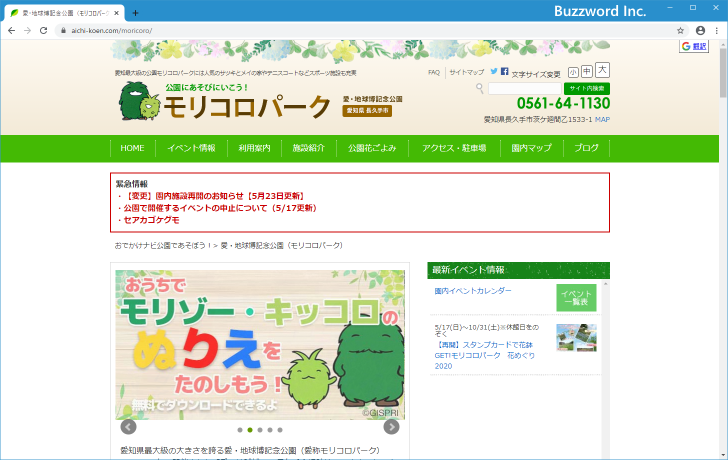
Task: Select the third carousel dot
Action: point(260,430)
